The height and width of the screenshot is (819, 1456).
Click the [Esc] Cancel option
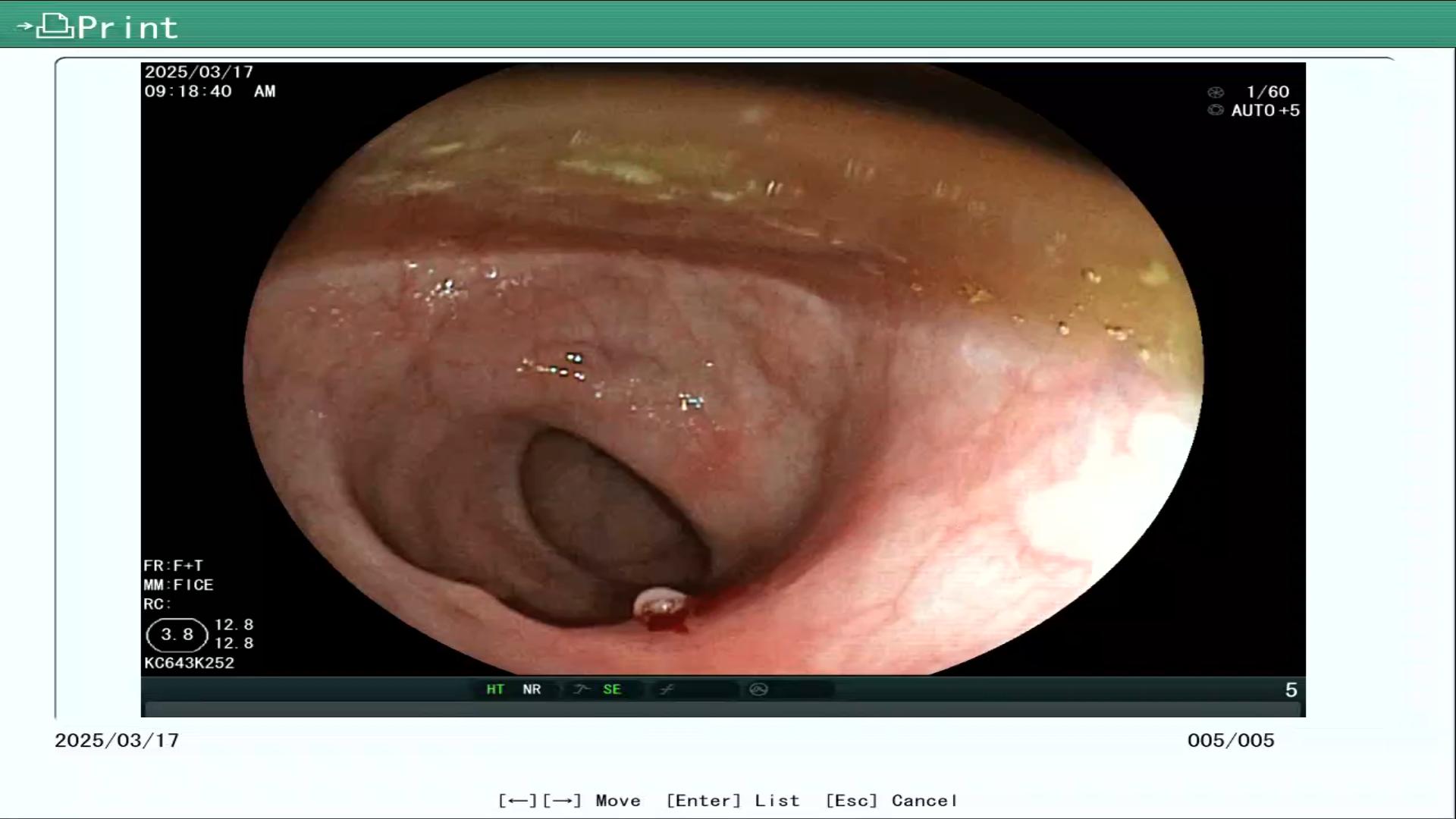(x=891, y=801)
